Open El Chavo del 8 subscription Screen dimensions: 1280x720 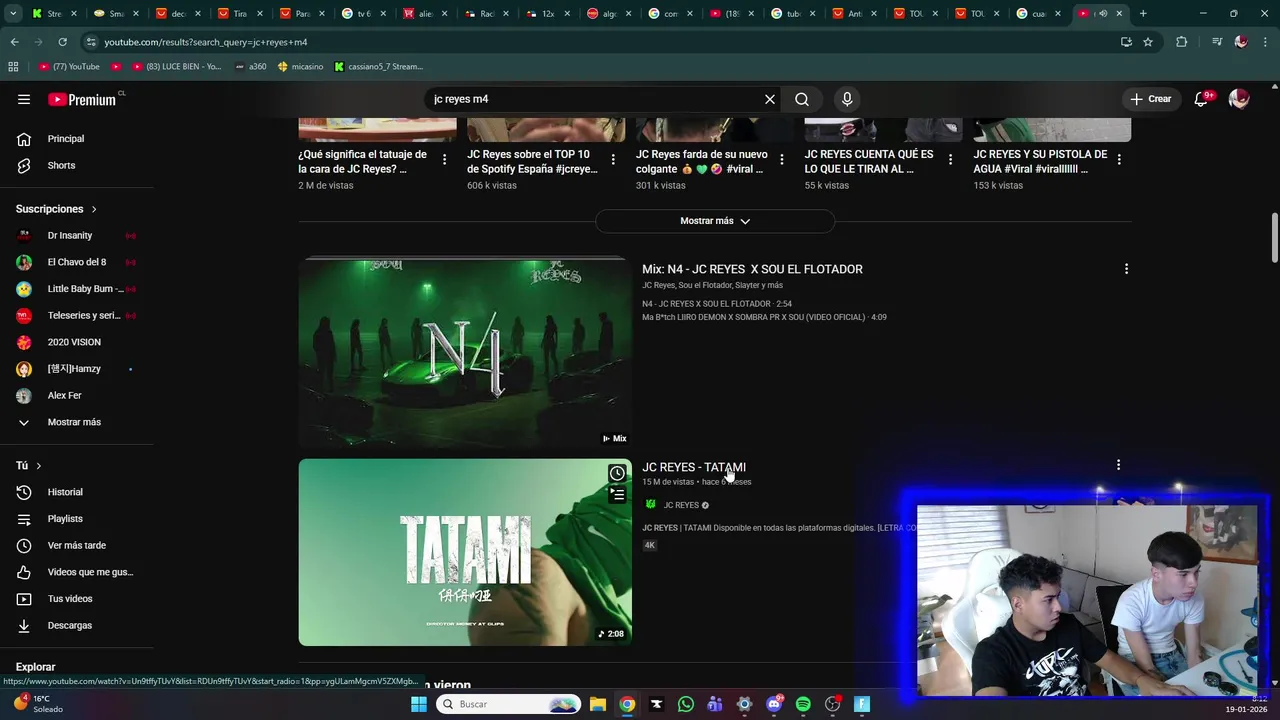pyautogui.click(x=76, y=262)
